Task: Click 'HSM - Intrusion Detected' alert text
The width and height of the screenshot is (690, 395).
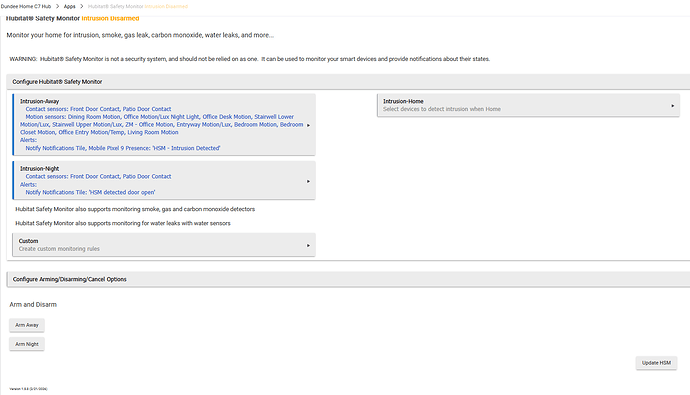Action: click(187, 148)
